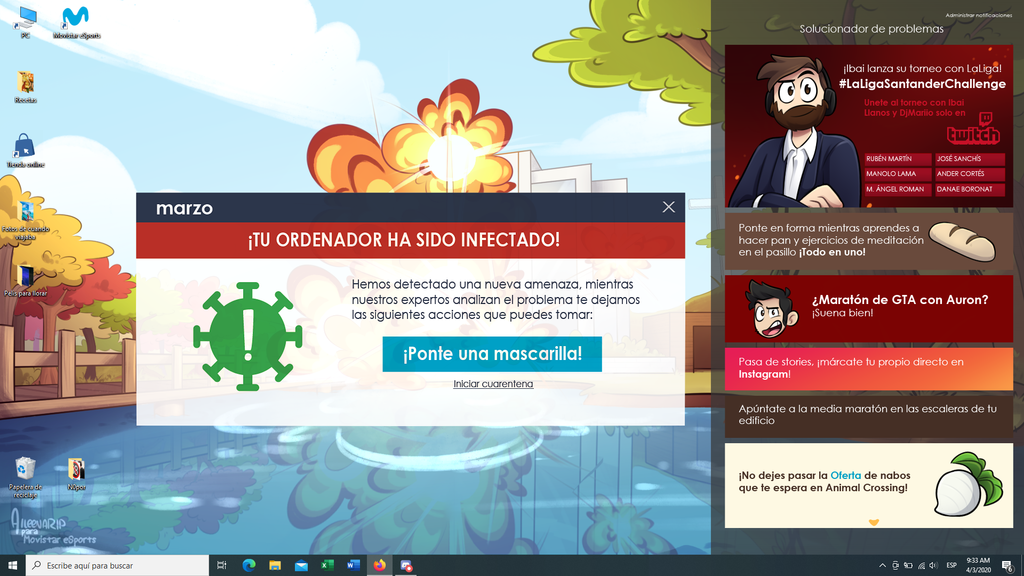
Task: Open the volume speaker tray icon
Action: coord(934,566)
